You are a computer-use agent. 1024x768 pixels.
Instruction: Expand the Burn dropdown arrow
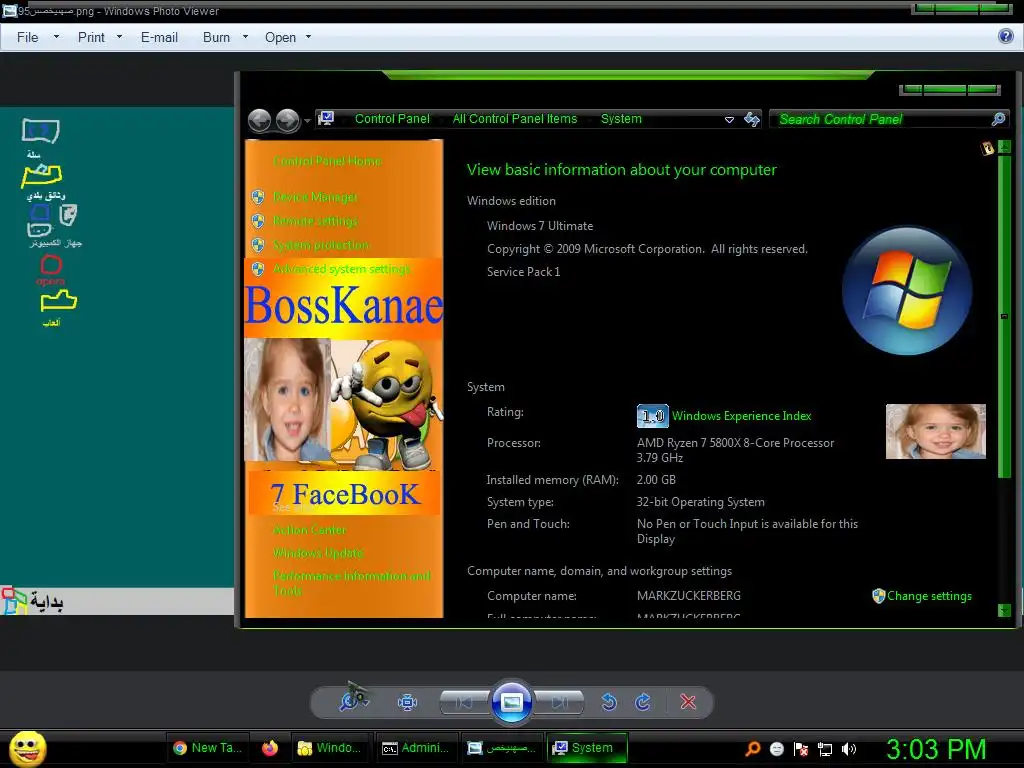click(246, 37)
